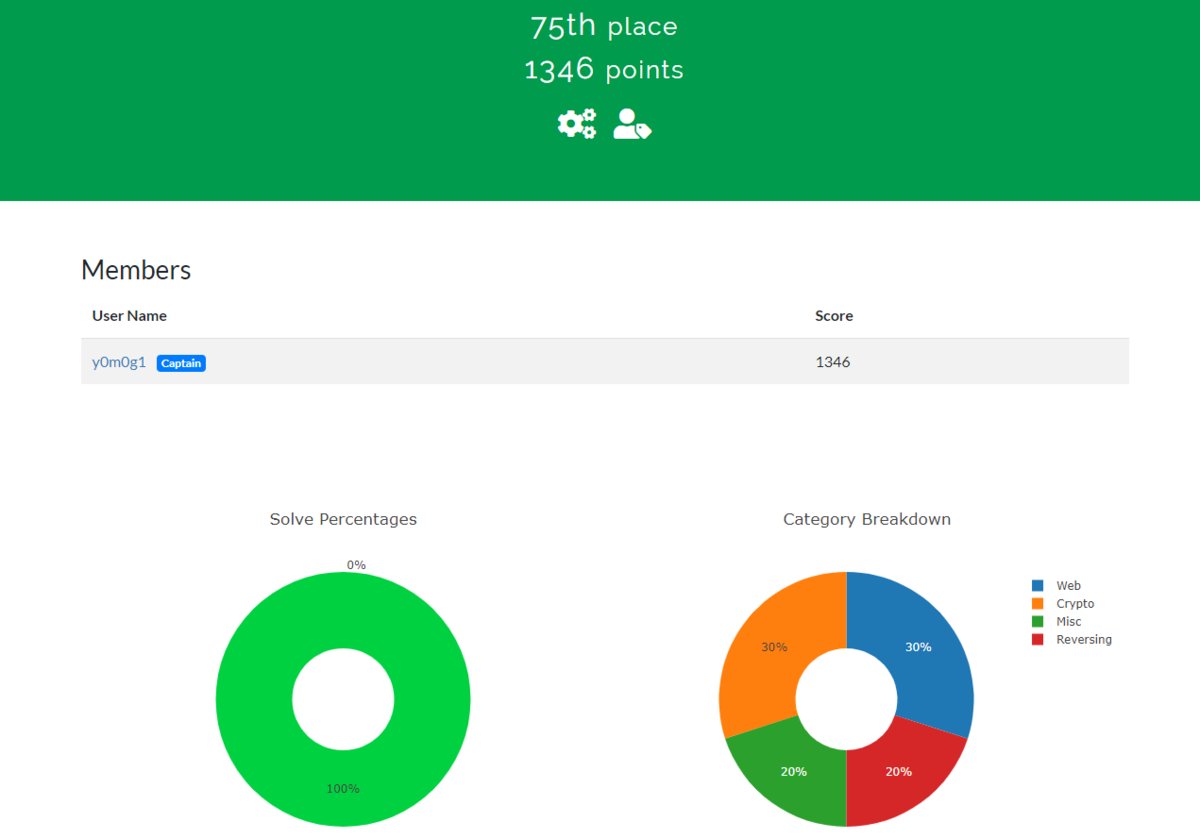This screenshot has width=1200, height=839.
Task: Click the Captain badge
Action: (x=181, y=363)
